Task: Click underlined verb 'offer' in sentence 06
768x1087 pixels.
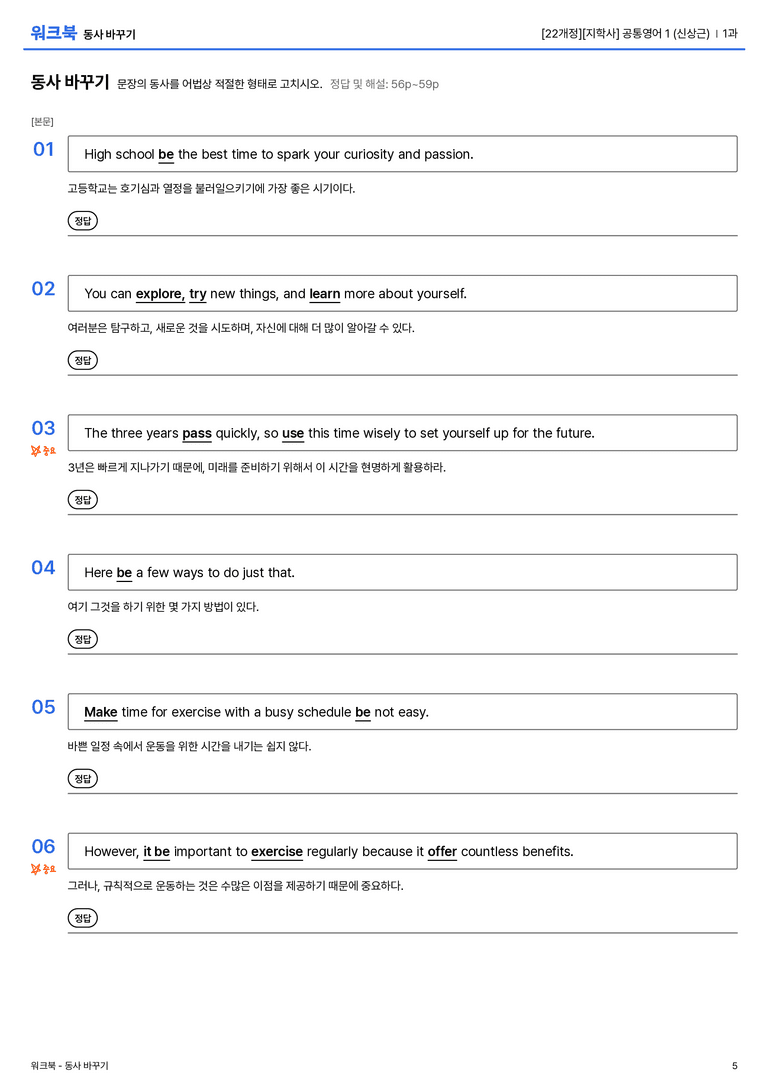Action: pyautogui.click(x=442, y=851)
